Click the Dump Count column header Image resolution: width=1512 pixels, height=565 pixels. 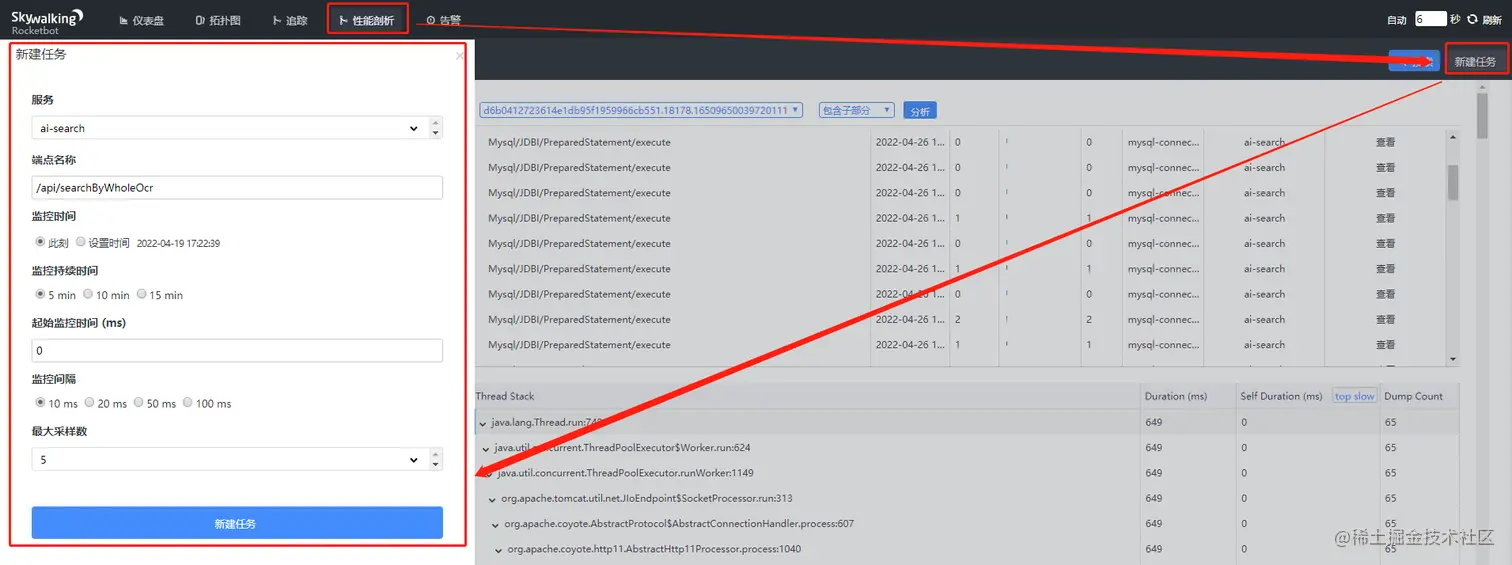[1414, 396]
